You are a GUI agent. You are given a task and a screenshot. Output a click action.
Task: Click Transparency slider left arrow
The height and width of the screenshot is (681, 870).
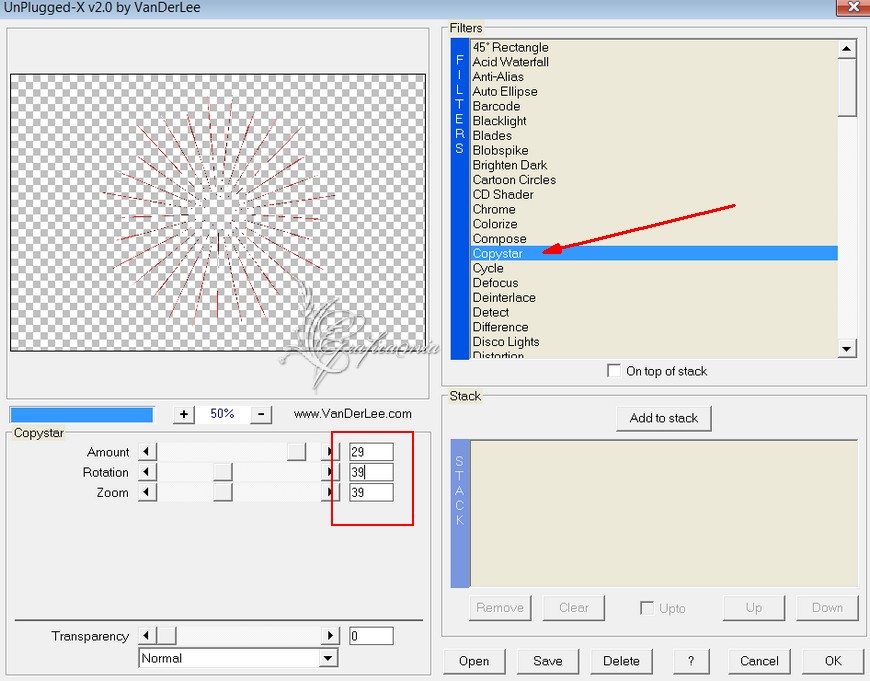pos(147,635)
